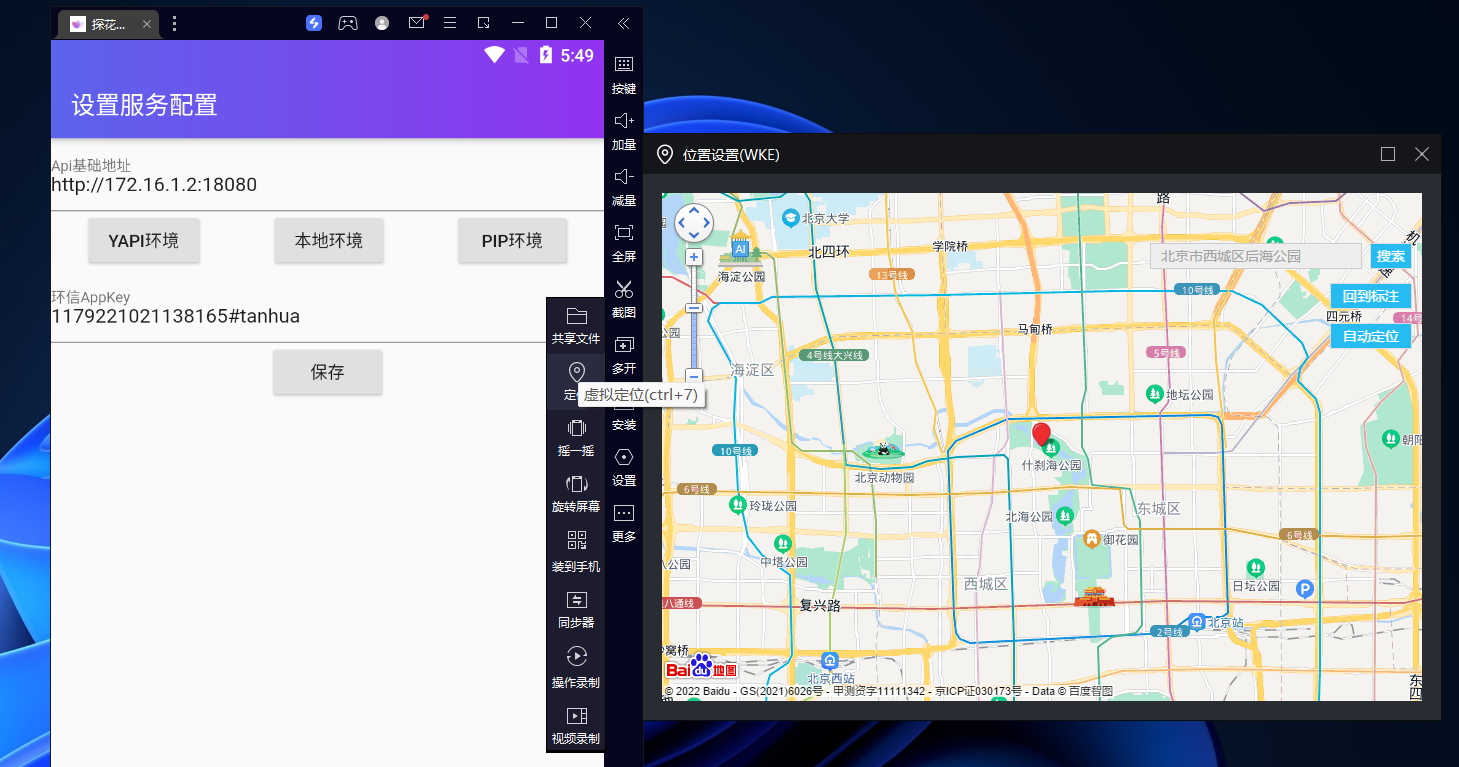Screen dimensions: 1459x767
Task: Open 共享文件 shared folder
Action: (x=576, y=325)
